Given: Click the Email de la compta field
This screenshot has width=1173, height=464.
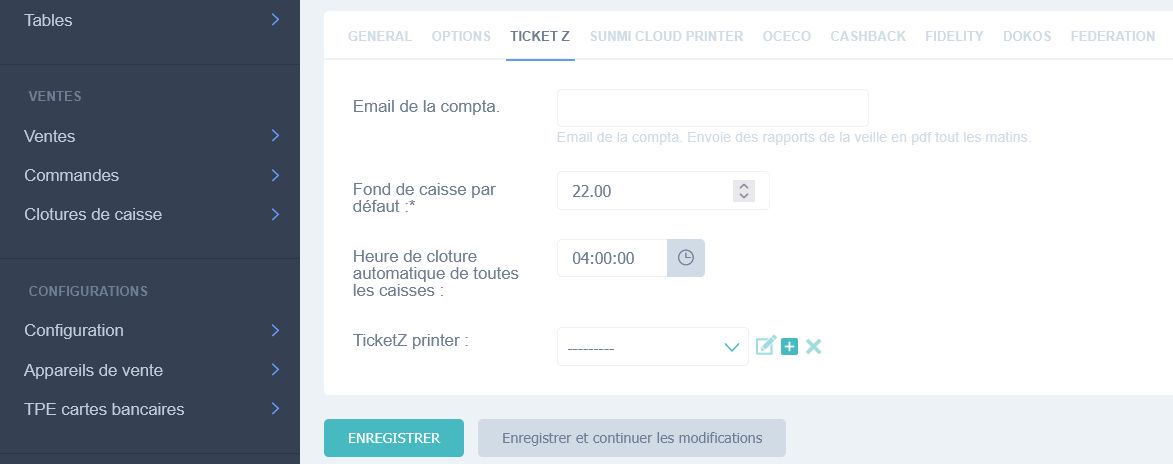Looking at the screenshot, I should [712, 108].
